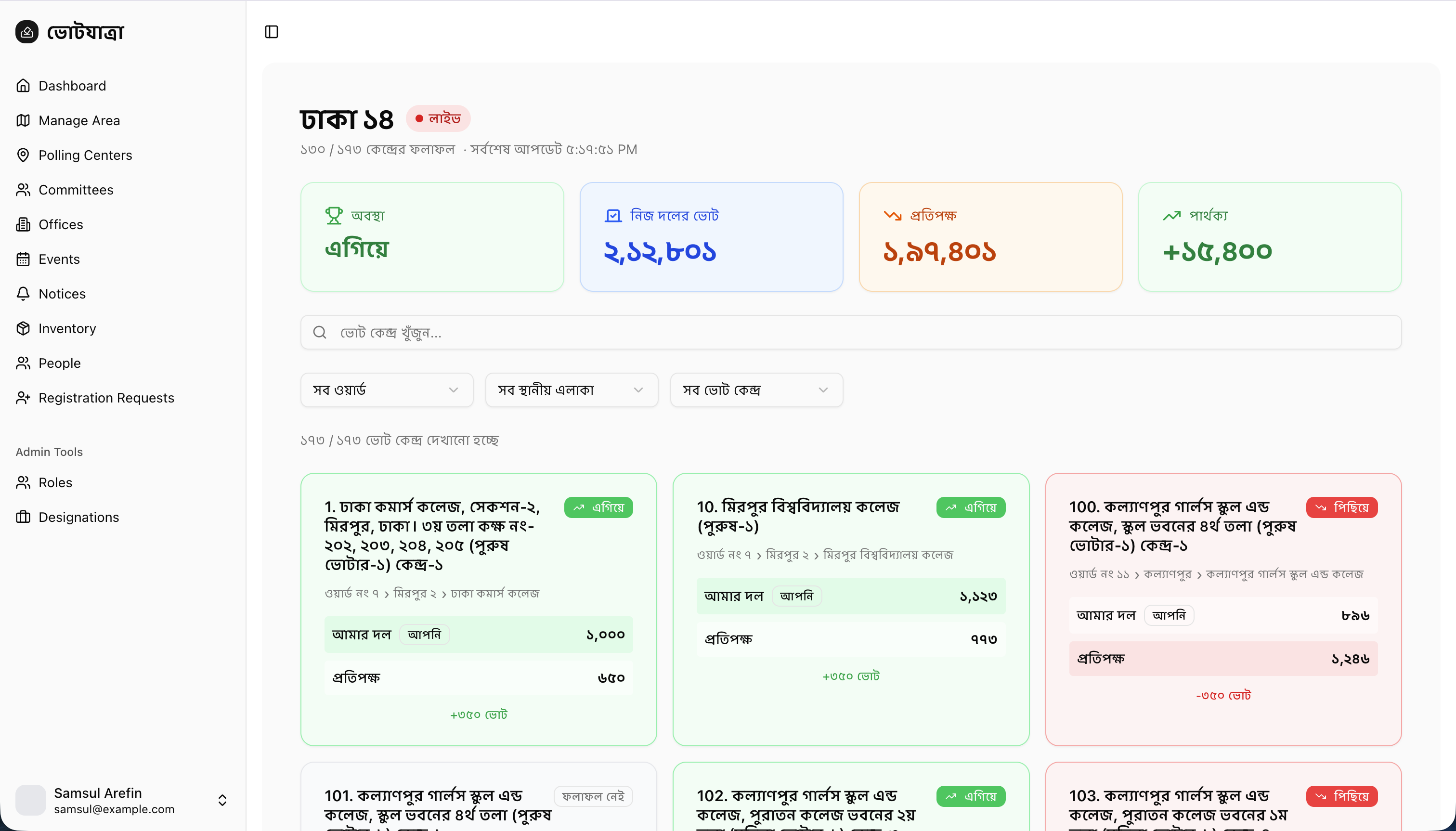Click Roles under Admin Tools
Viewport: 1456px width, 831px height.
tap(55, 482)
